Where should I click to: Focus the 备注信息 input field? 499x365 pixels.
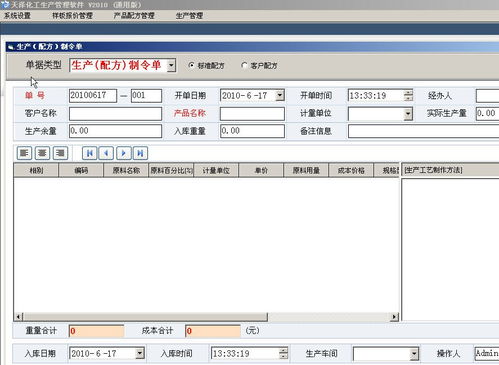click(423, 131)
